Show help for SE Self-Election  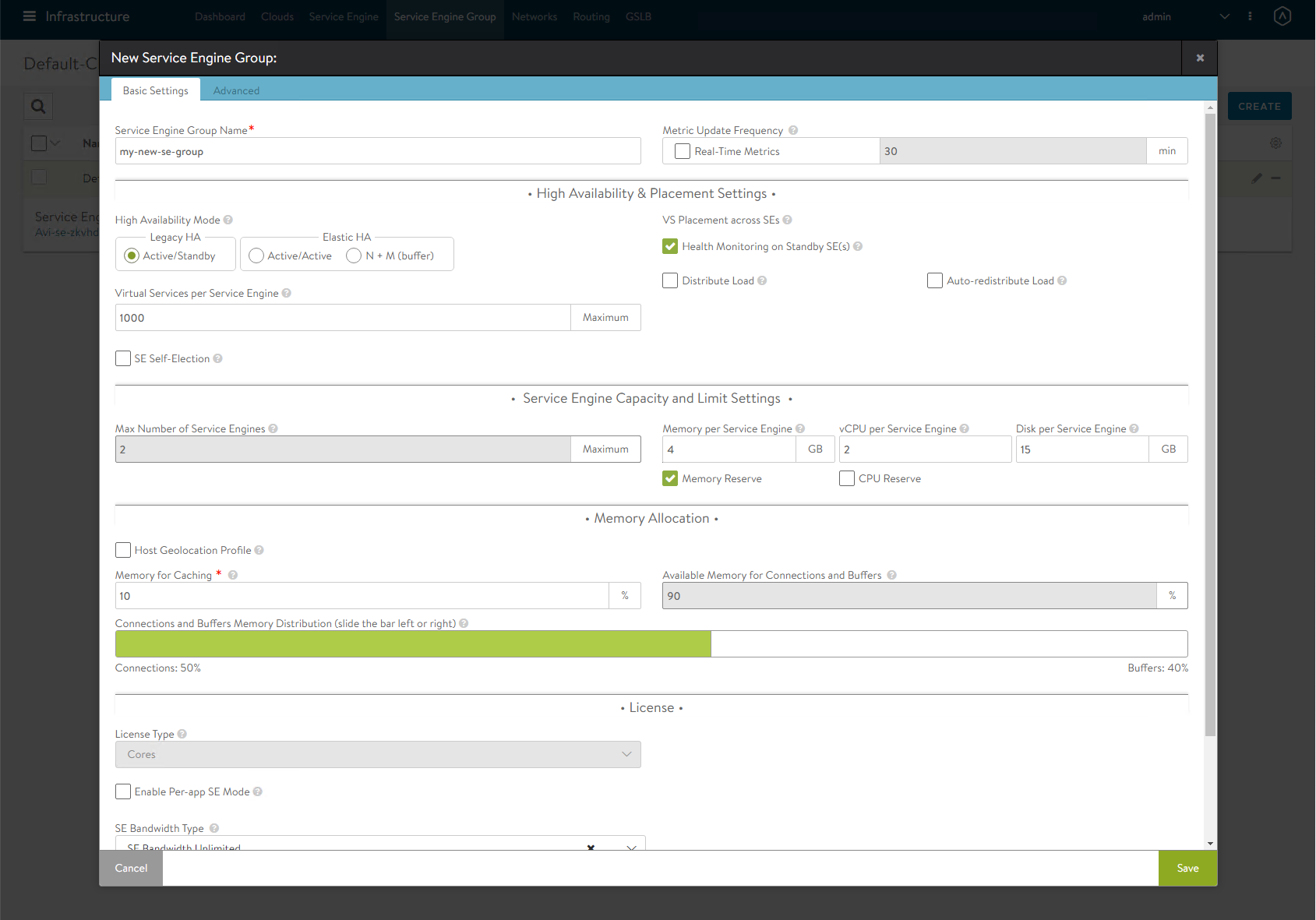(218, 358)
